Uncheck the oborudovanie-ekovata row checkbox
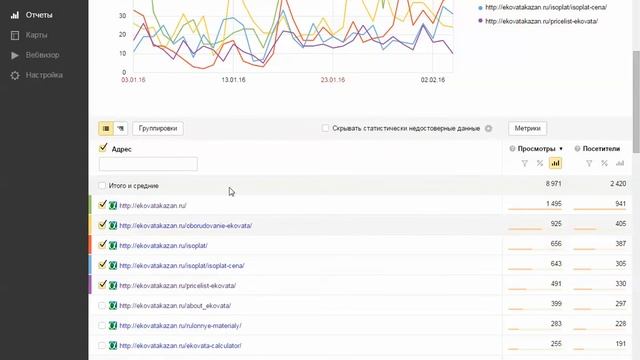Image resolution: width=640 pixels, height=360 pixels. pyautogui.click(x=102, y=224)
